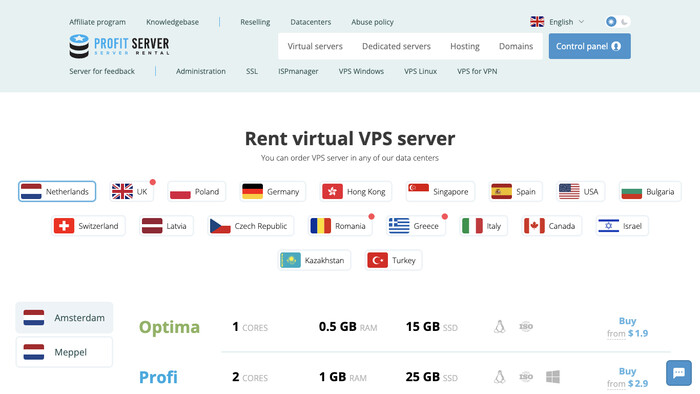Viewport: 700px width, 394px height.
Task: Select the USA location
Action: 580,191
